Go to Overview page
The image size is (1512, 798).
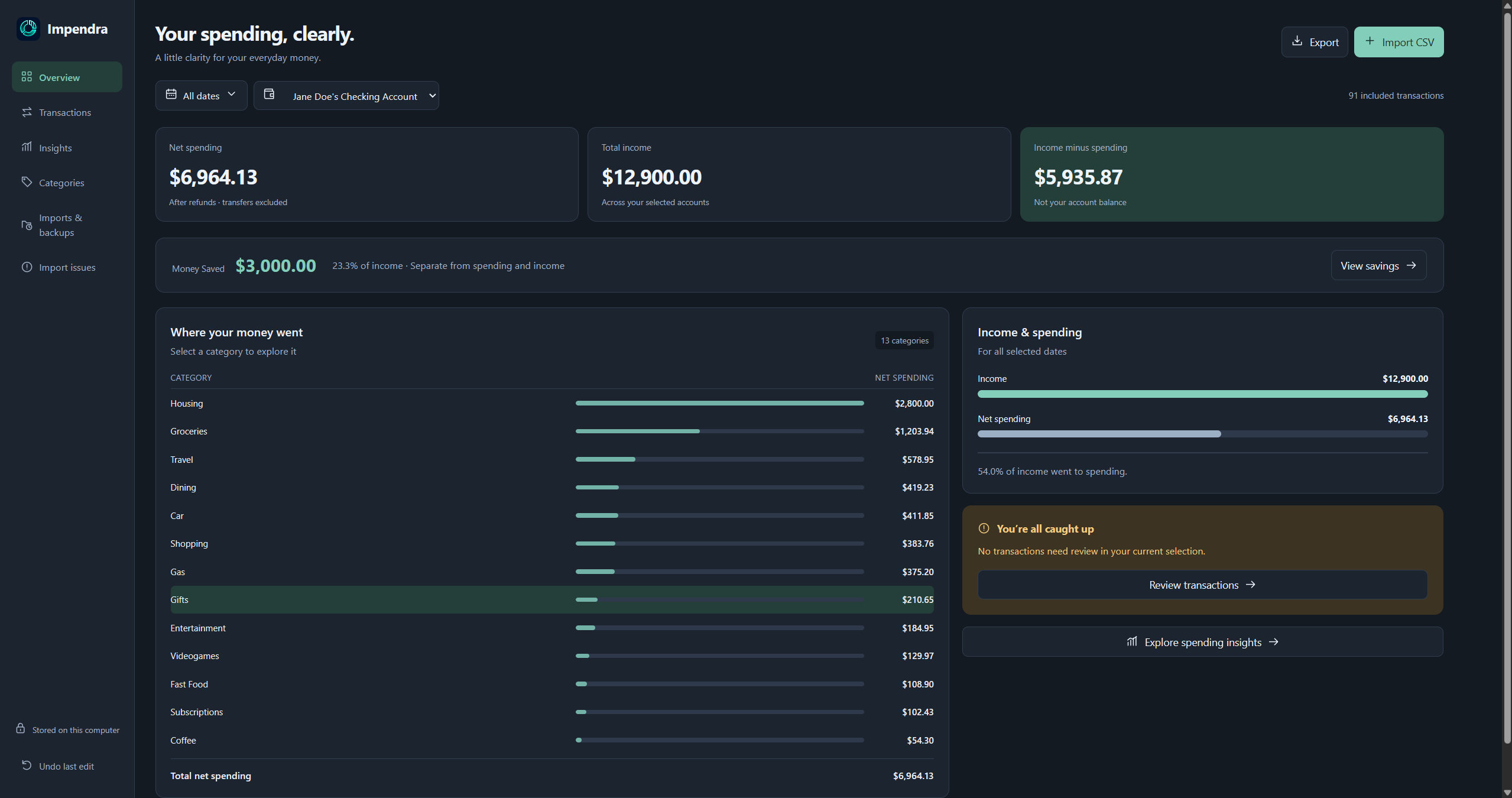click(67, 77)
